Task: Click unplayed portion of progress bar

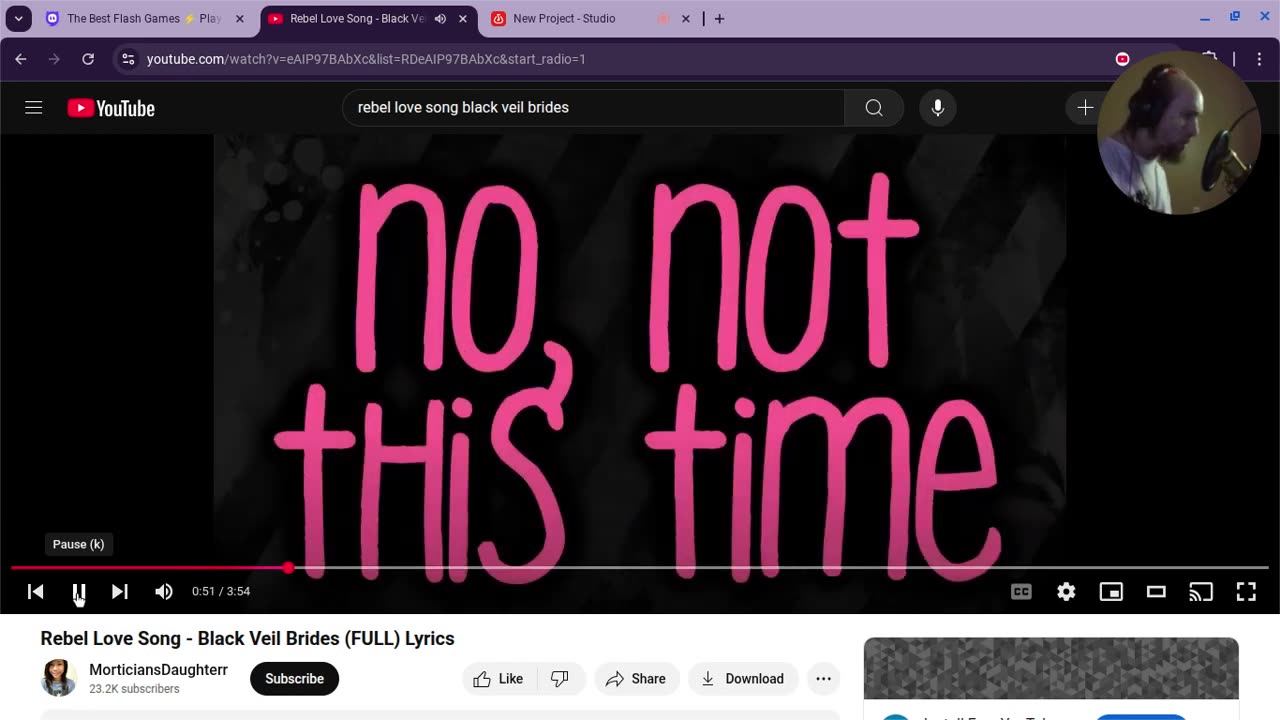Action: tap(781, 568)
